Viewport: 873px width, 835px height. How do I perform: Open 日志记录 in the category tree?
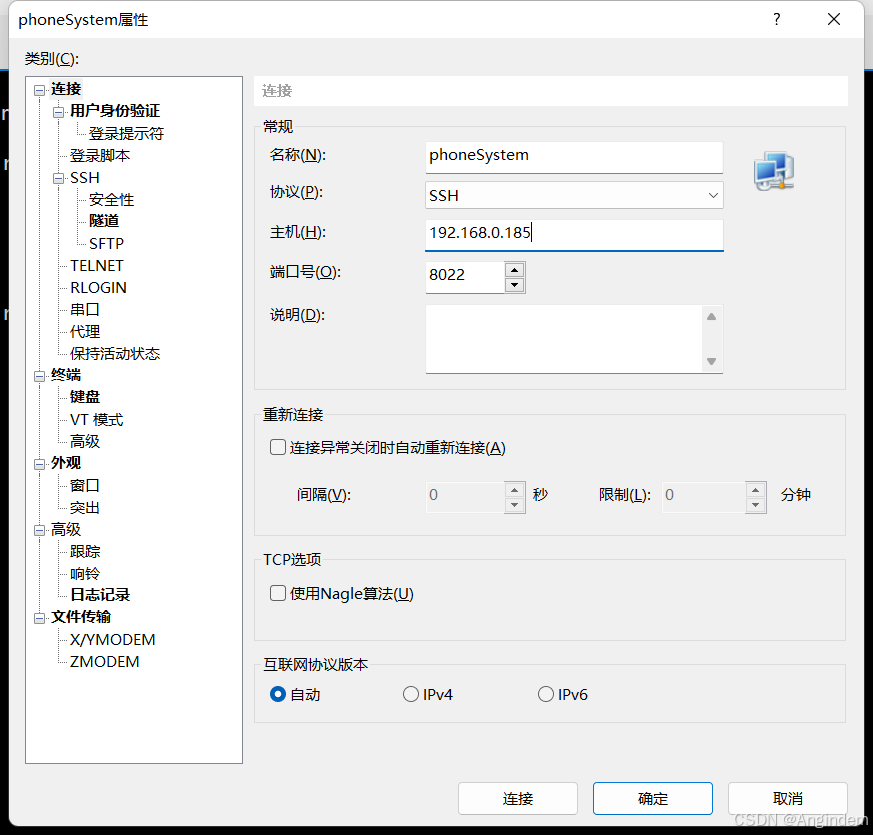[x=100, y=595]
